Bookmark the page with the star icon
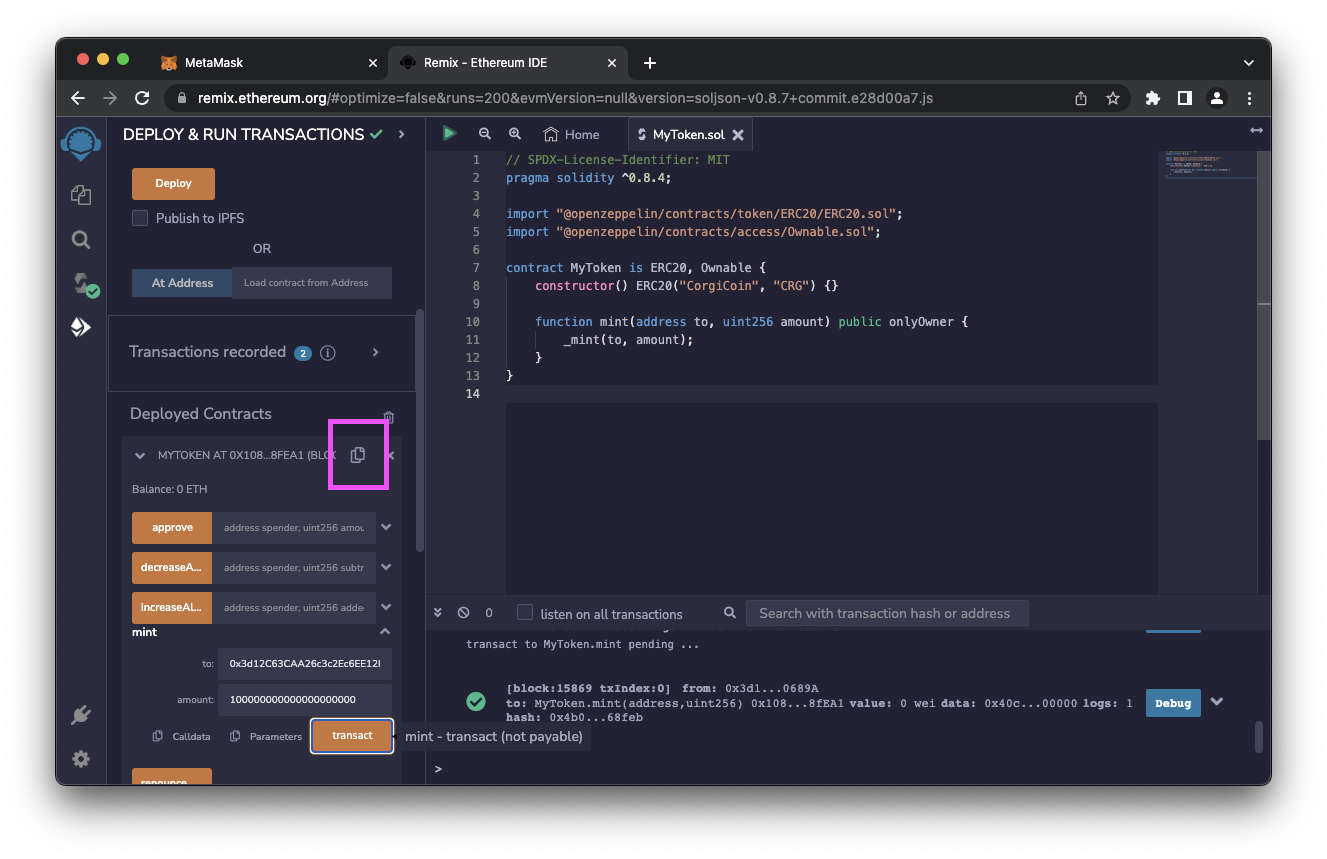 (1112, 98)
